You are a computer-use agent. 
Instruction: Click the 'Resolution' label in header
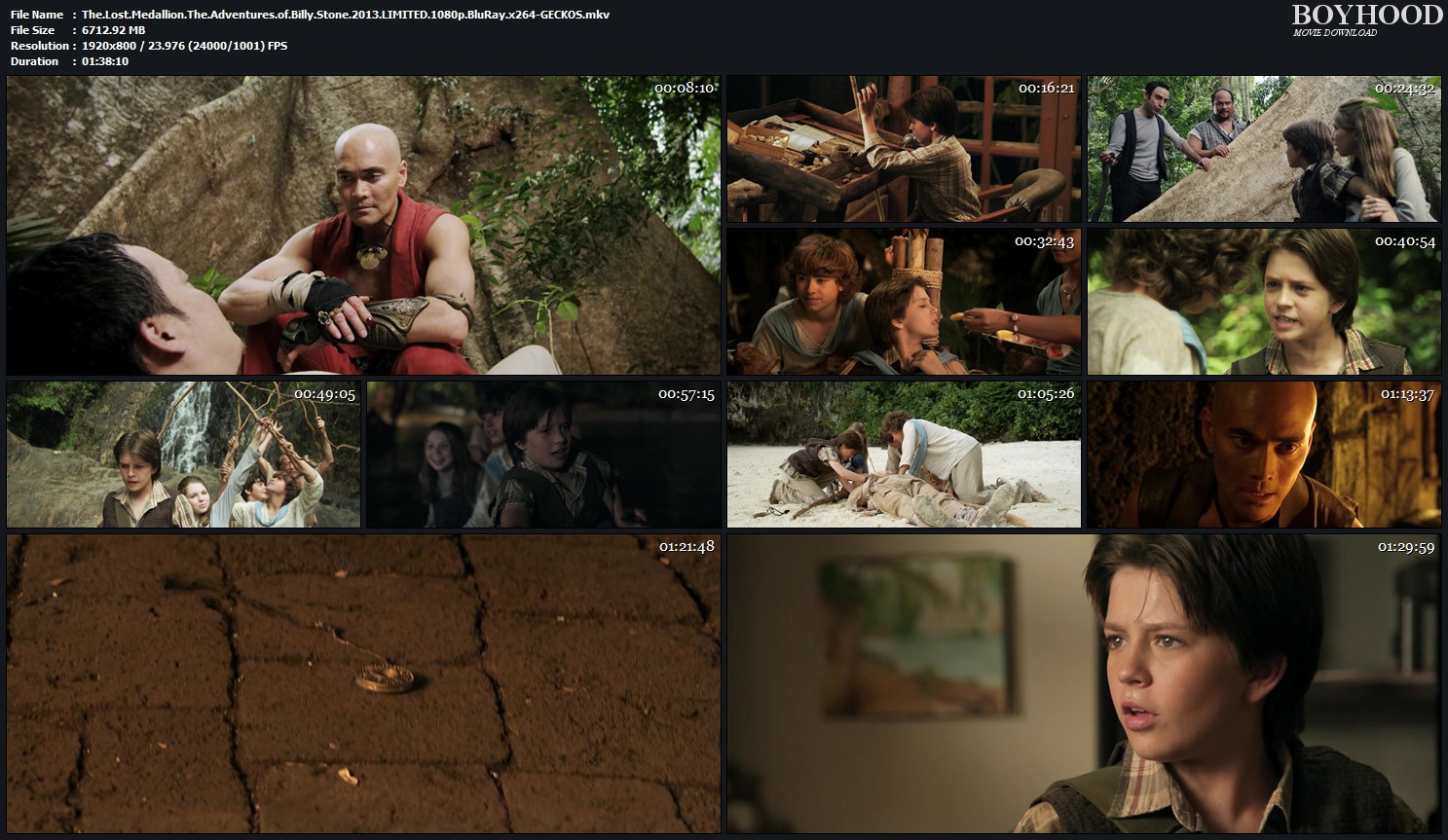(40, 46)
